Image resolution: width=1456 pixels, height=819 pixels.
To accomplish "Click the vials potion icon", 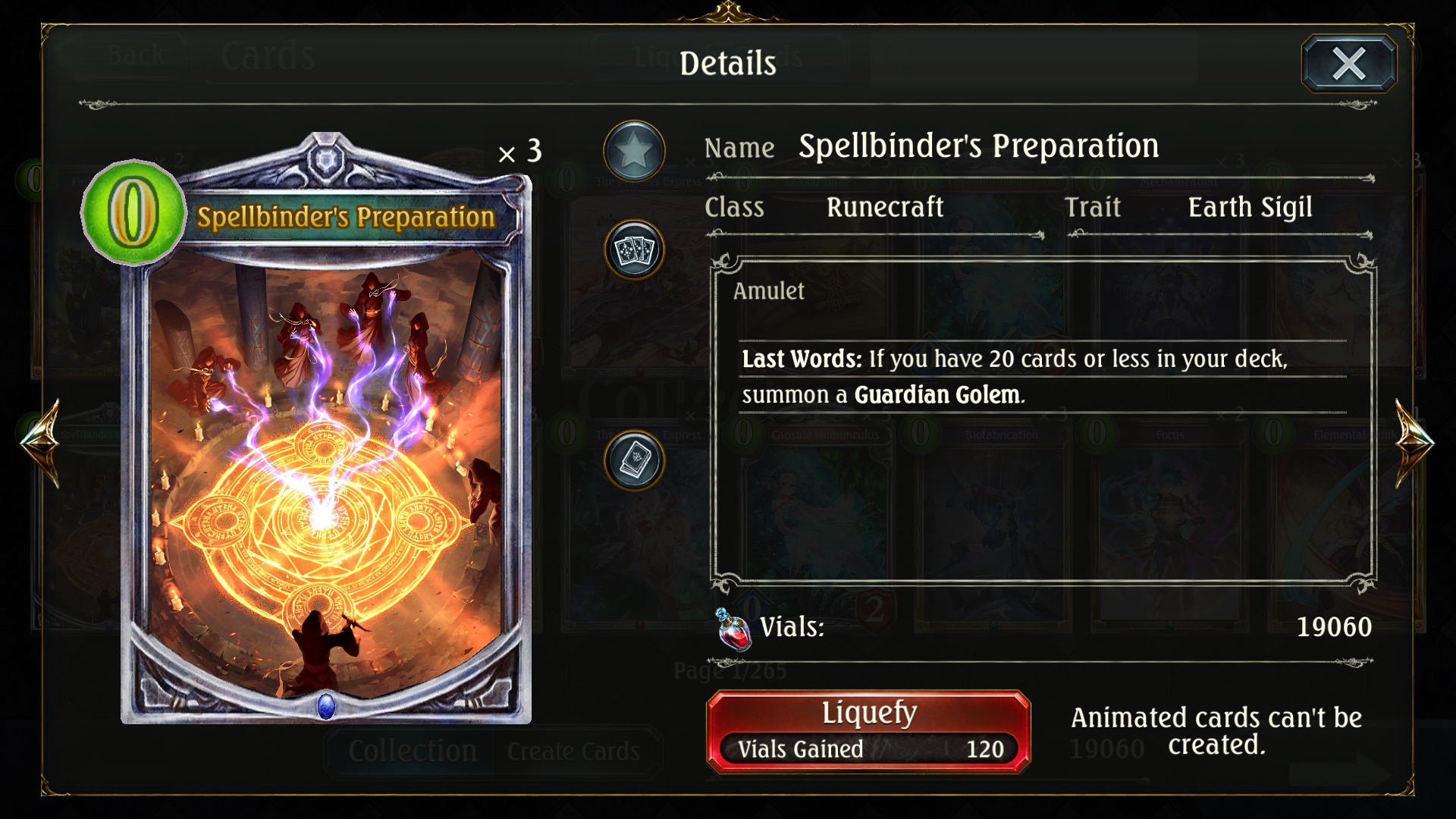I will (x=733, y=629).
